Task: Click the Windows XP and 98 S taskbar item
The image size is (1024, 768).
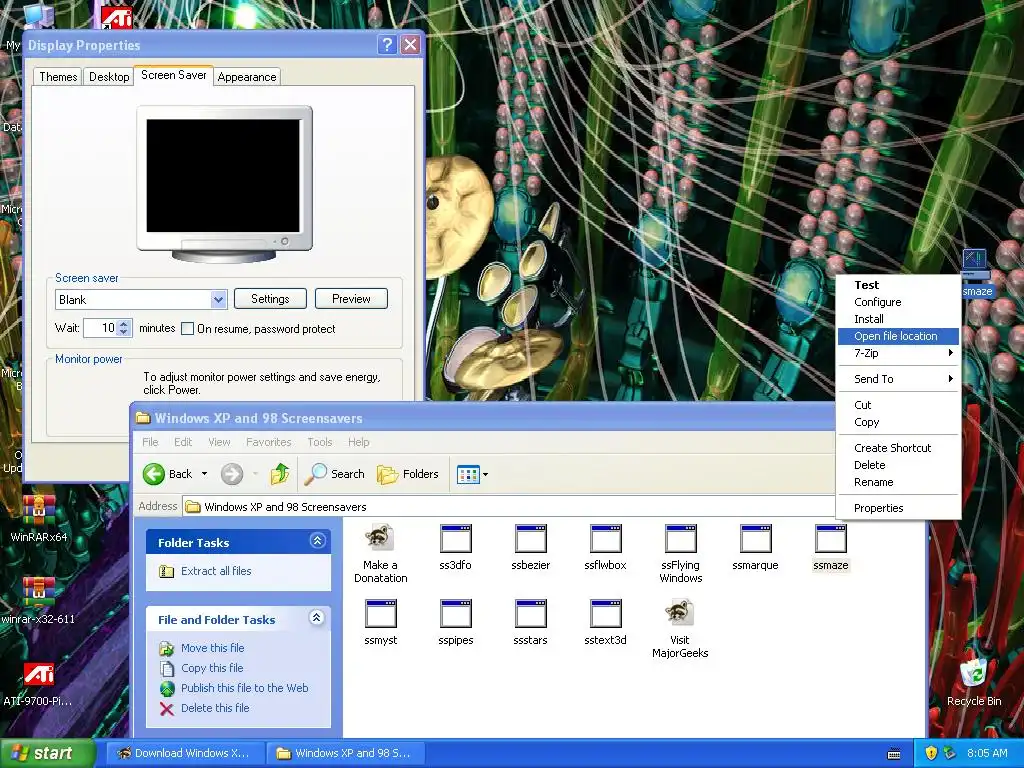Action: click(346, 753)
